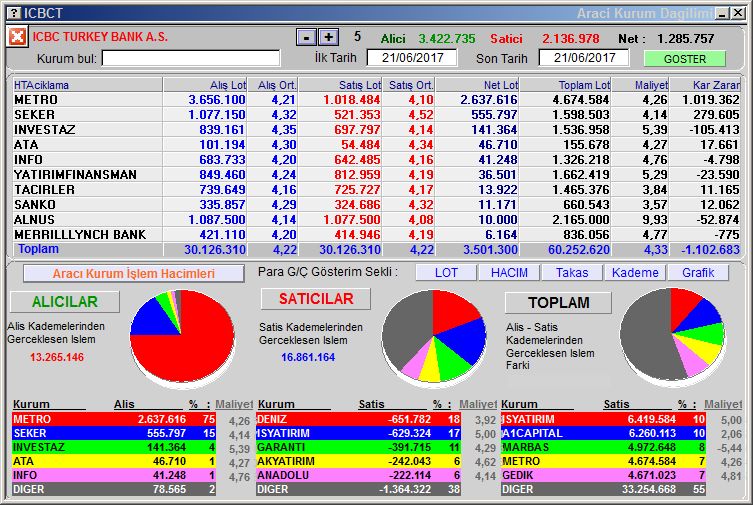The image size is (753, 505).
Task: Click the Net value 1.285.757
Action: point(685,38)
